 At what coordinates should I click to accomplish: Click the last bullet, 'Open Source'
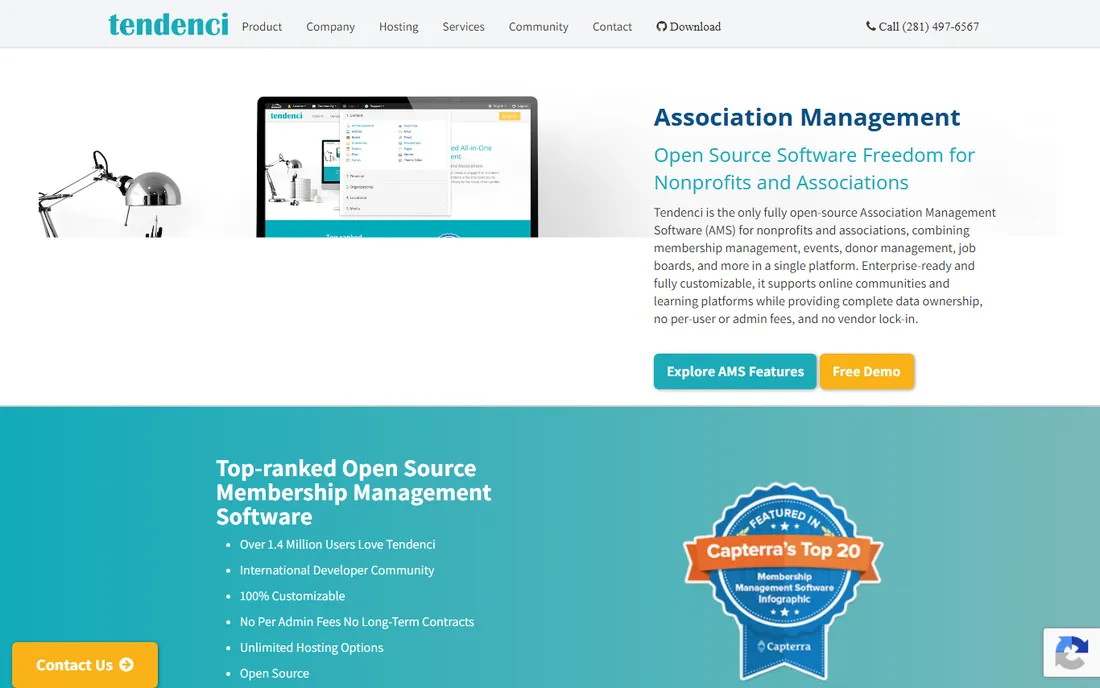pyautogui.click(x=274, y=673)
